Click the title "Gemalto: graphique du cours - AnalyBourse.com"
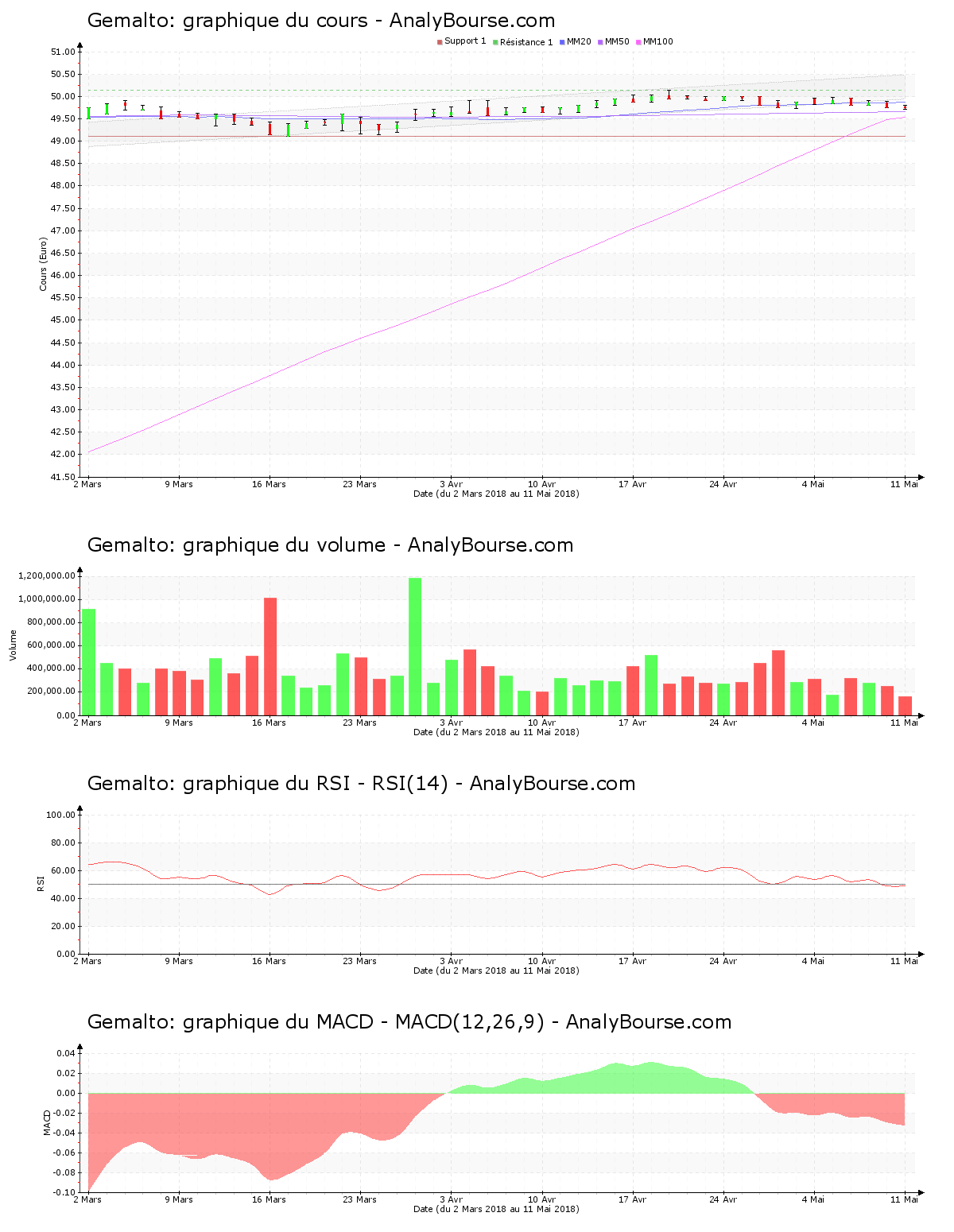 coord(321,21)
